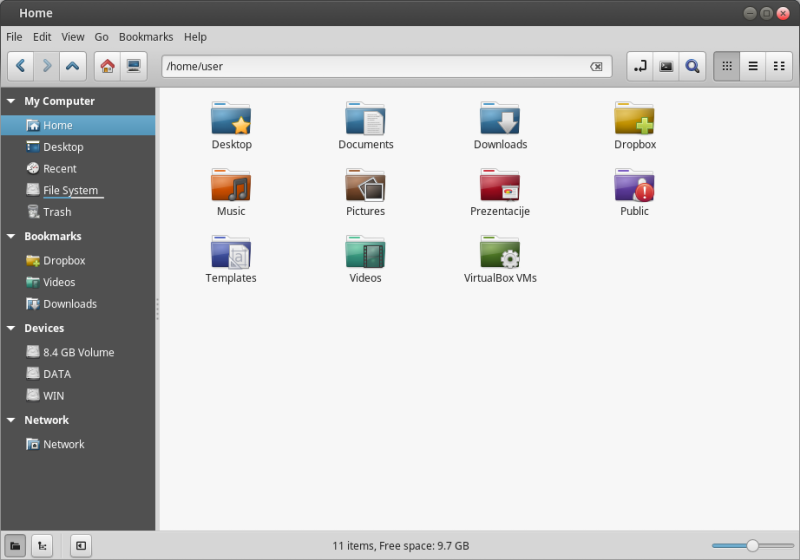Click the Computer toolbar icon

pos(134,67)
